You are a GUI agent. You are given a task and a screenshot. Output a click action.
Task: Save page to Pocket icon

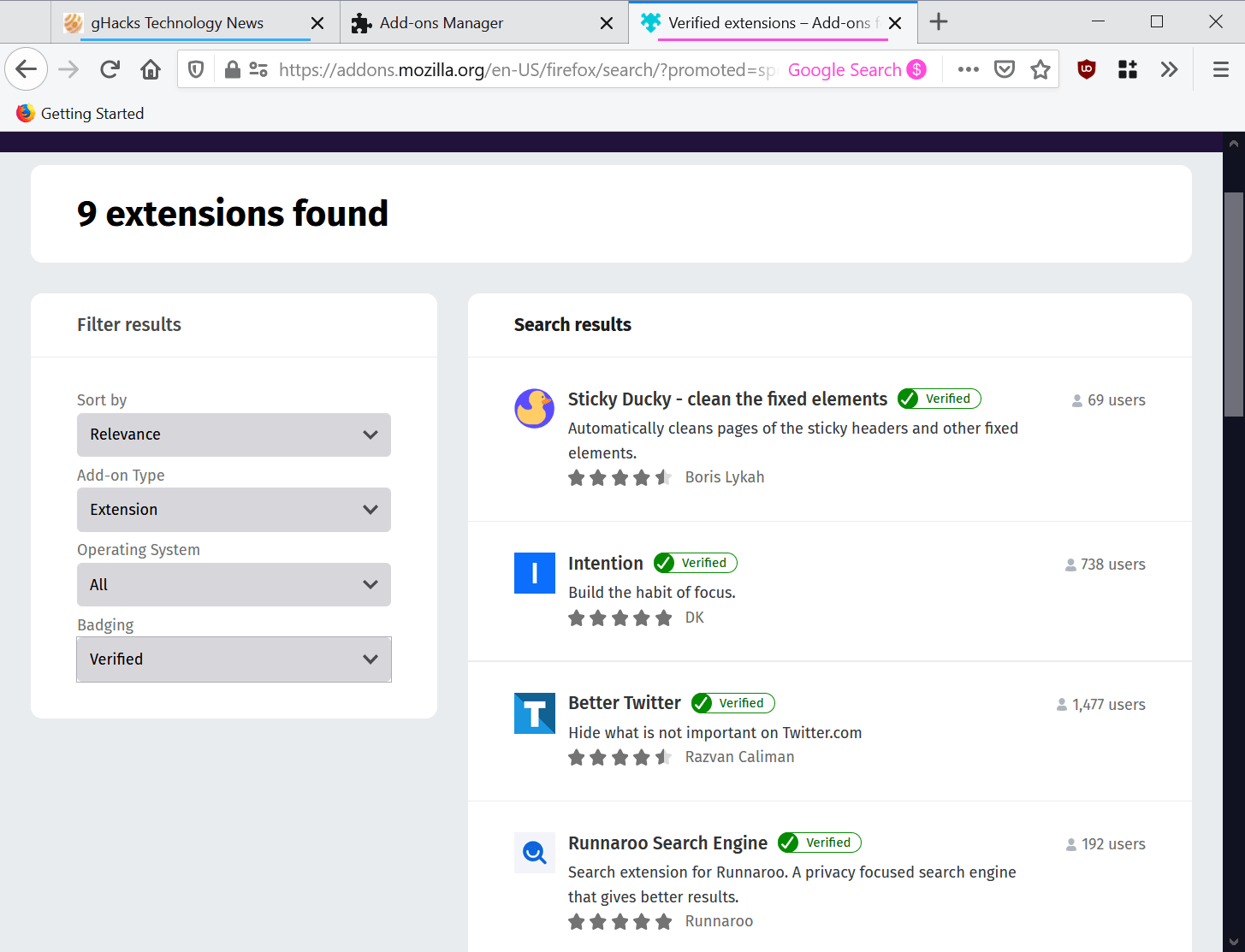pos(1005,70)
